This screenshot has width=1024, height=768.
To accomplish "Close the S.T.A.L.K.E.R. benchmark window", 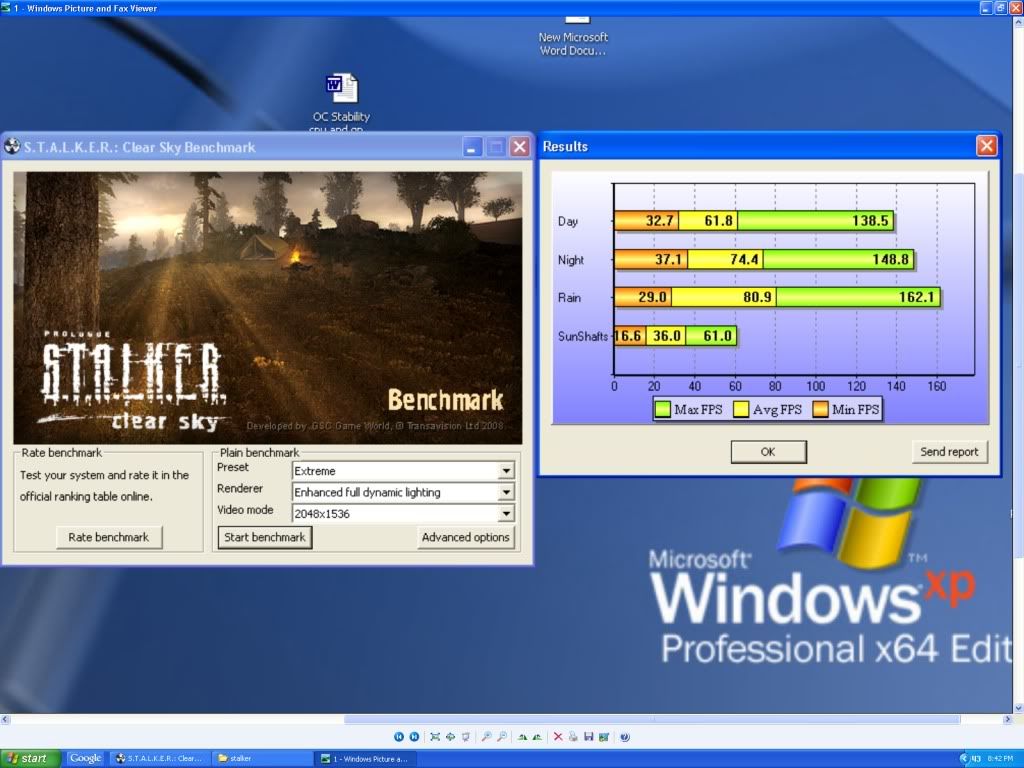I will 519,147.
